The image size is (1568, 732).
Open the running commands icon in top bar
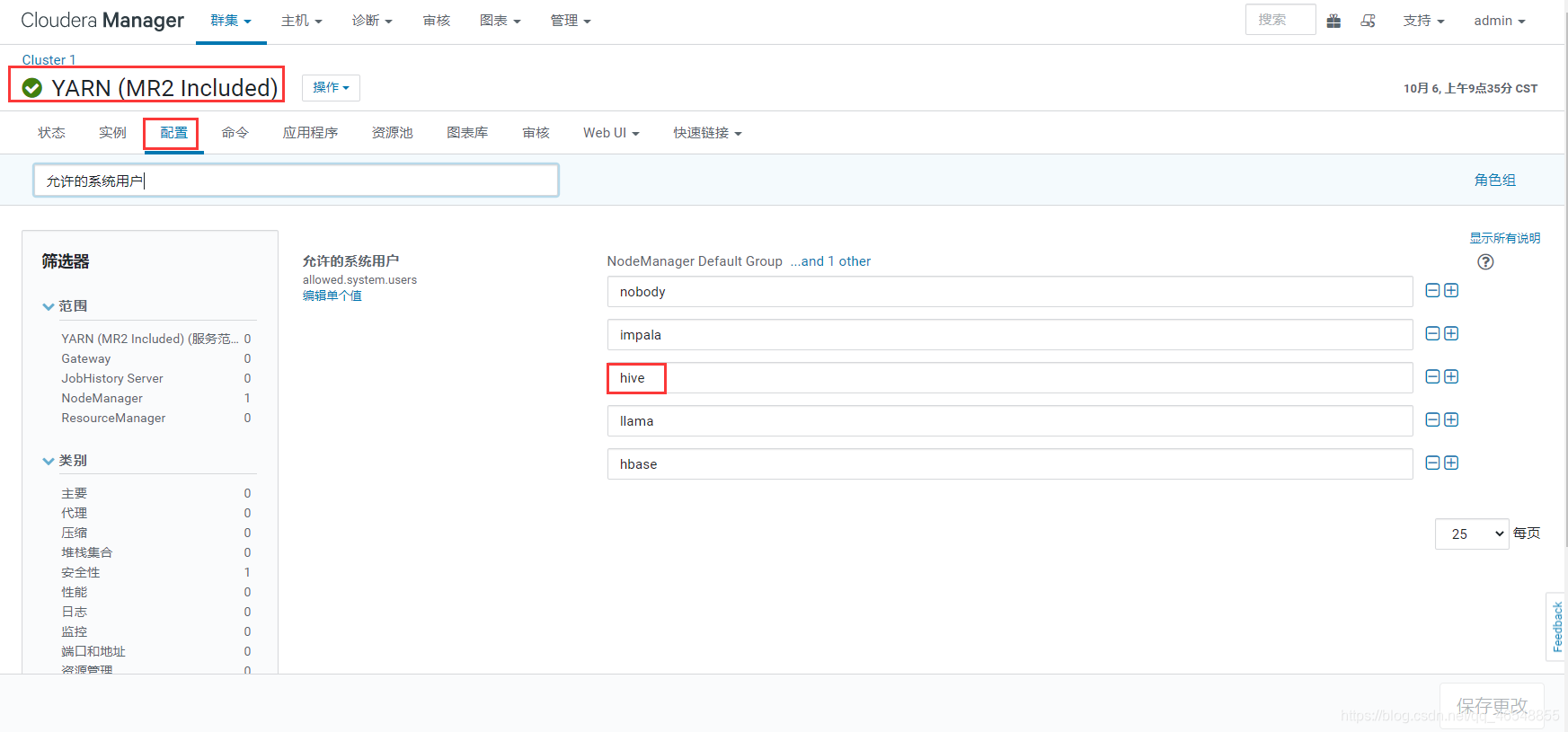[1368, 21]
